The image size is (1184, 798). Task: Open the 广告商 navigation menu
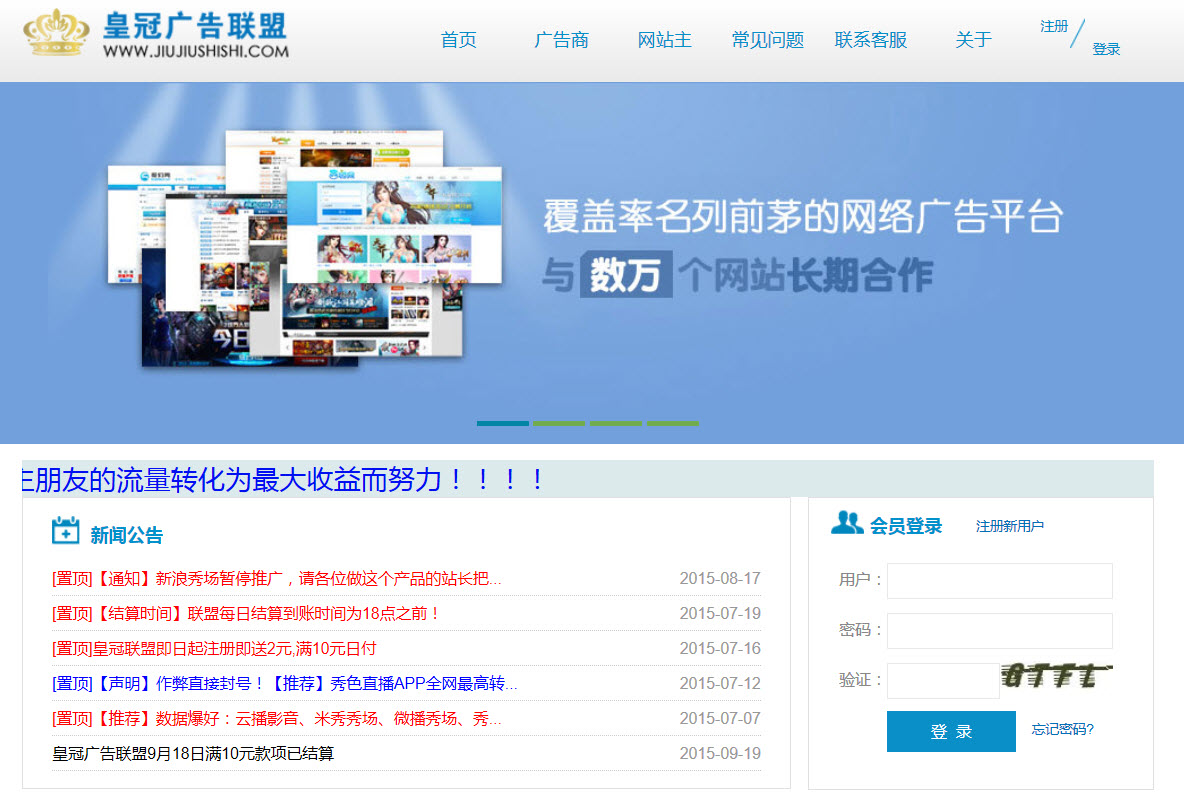pyautogui.click(x=561, y=40)
